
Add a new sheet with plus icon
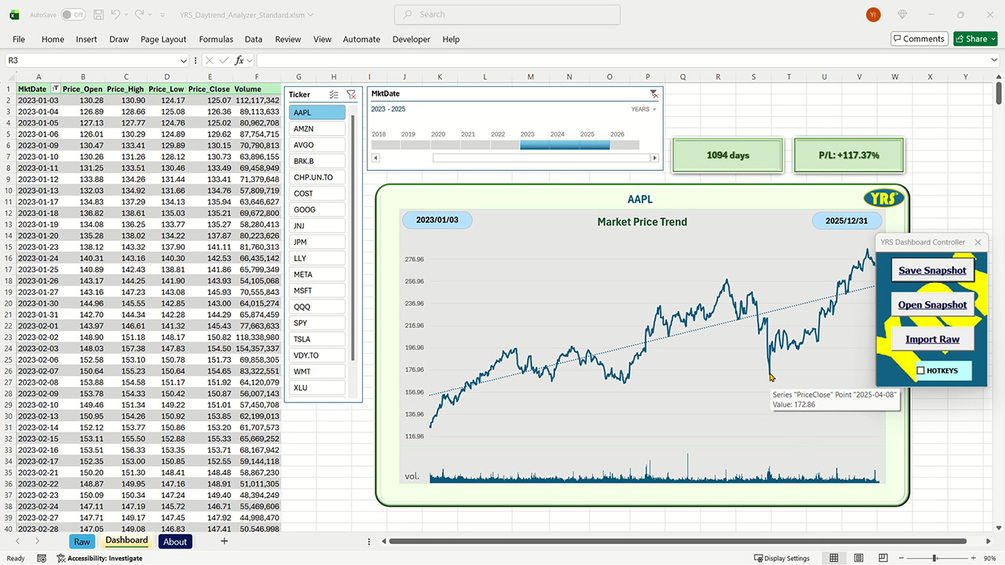[224, 541]
